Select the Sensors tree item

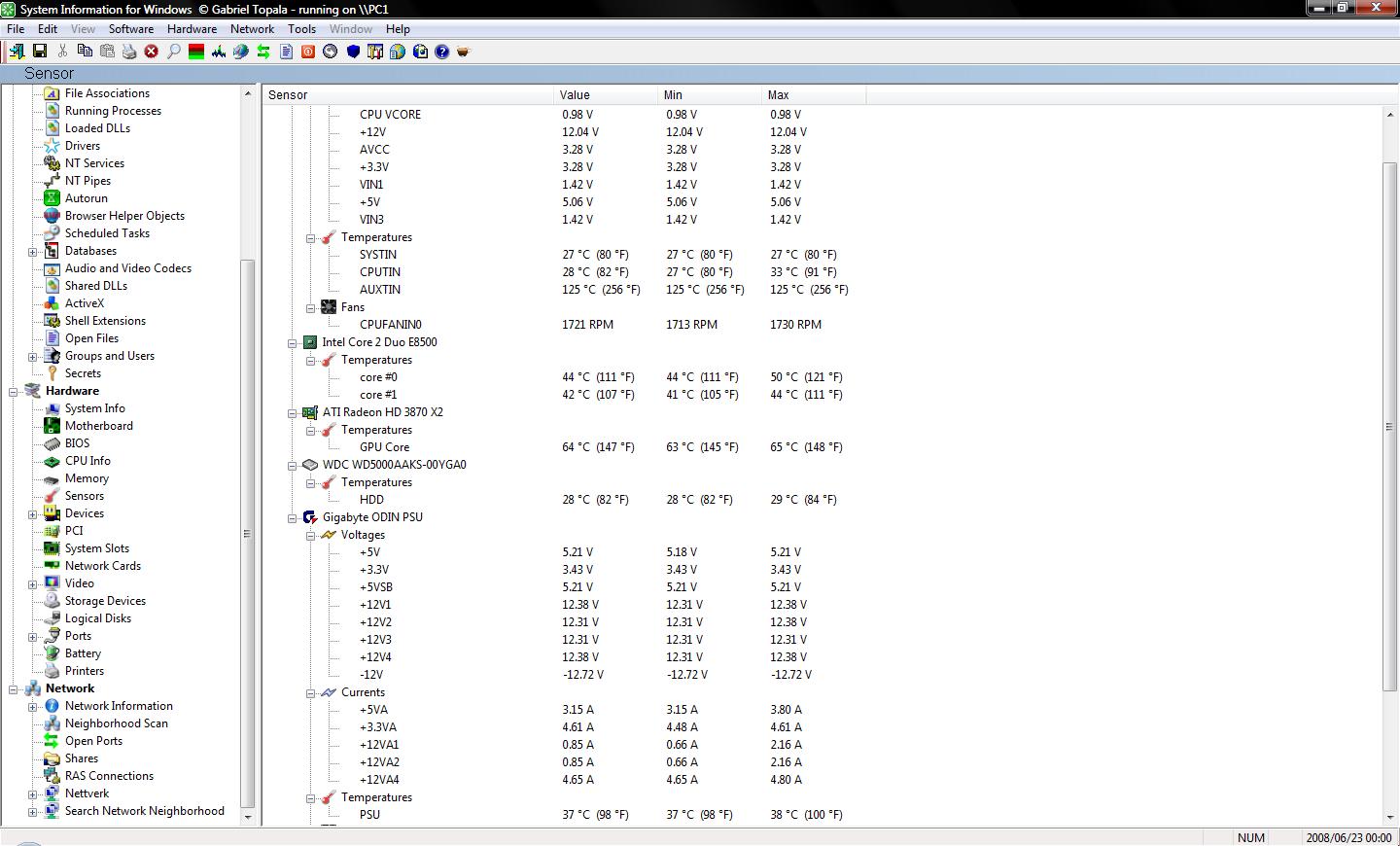pos(85,496)
